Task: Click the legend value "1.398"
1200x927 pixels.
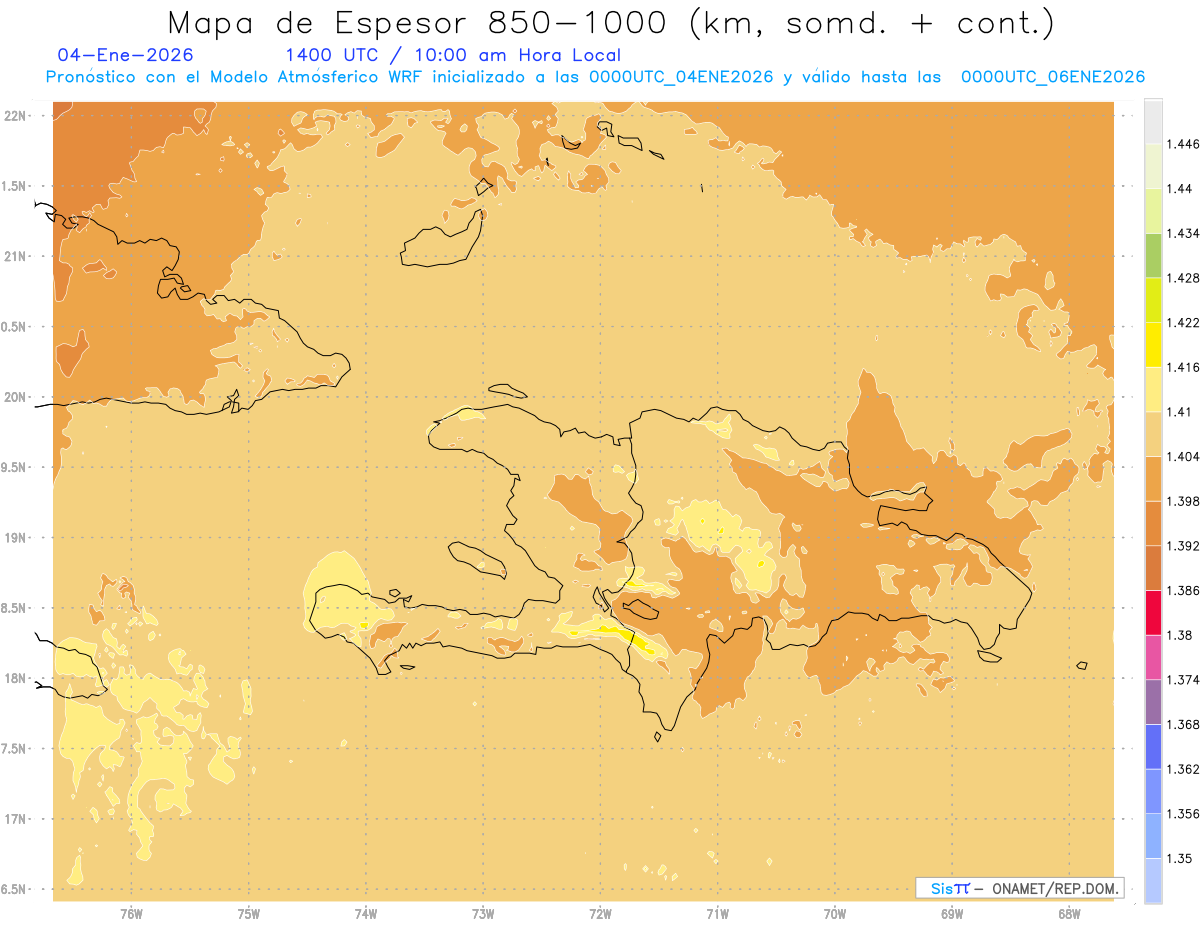Action: 1182,501
